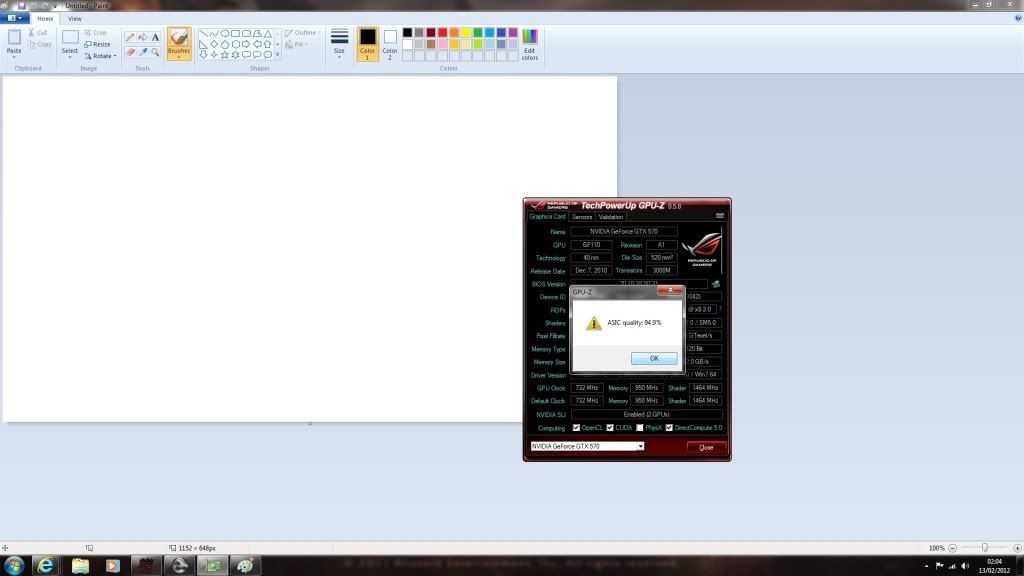Select the Text tool in Paint

[155, 37]
